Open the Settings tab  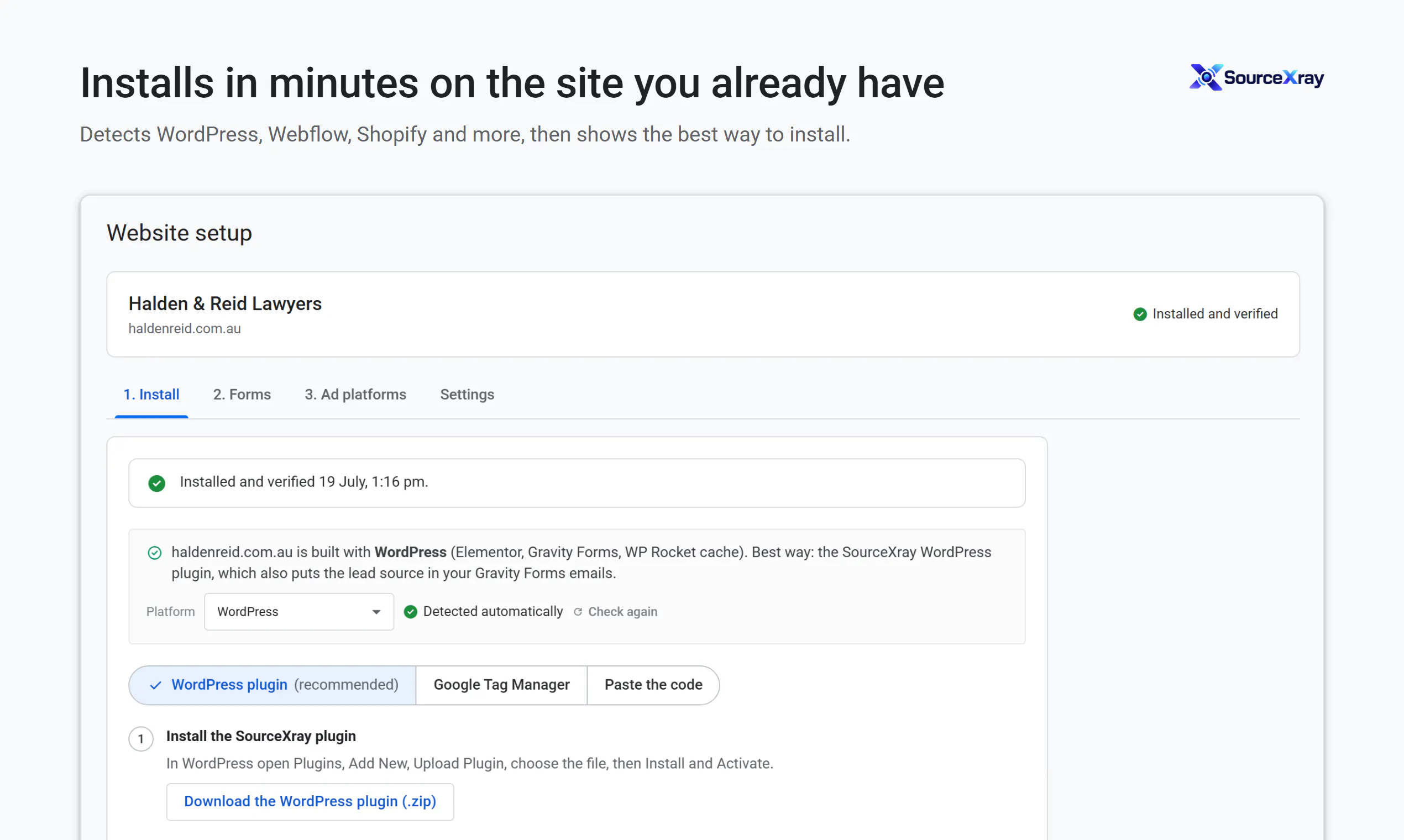point(467,395)
